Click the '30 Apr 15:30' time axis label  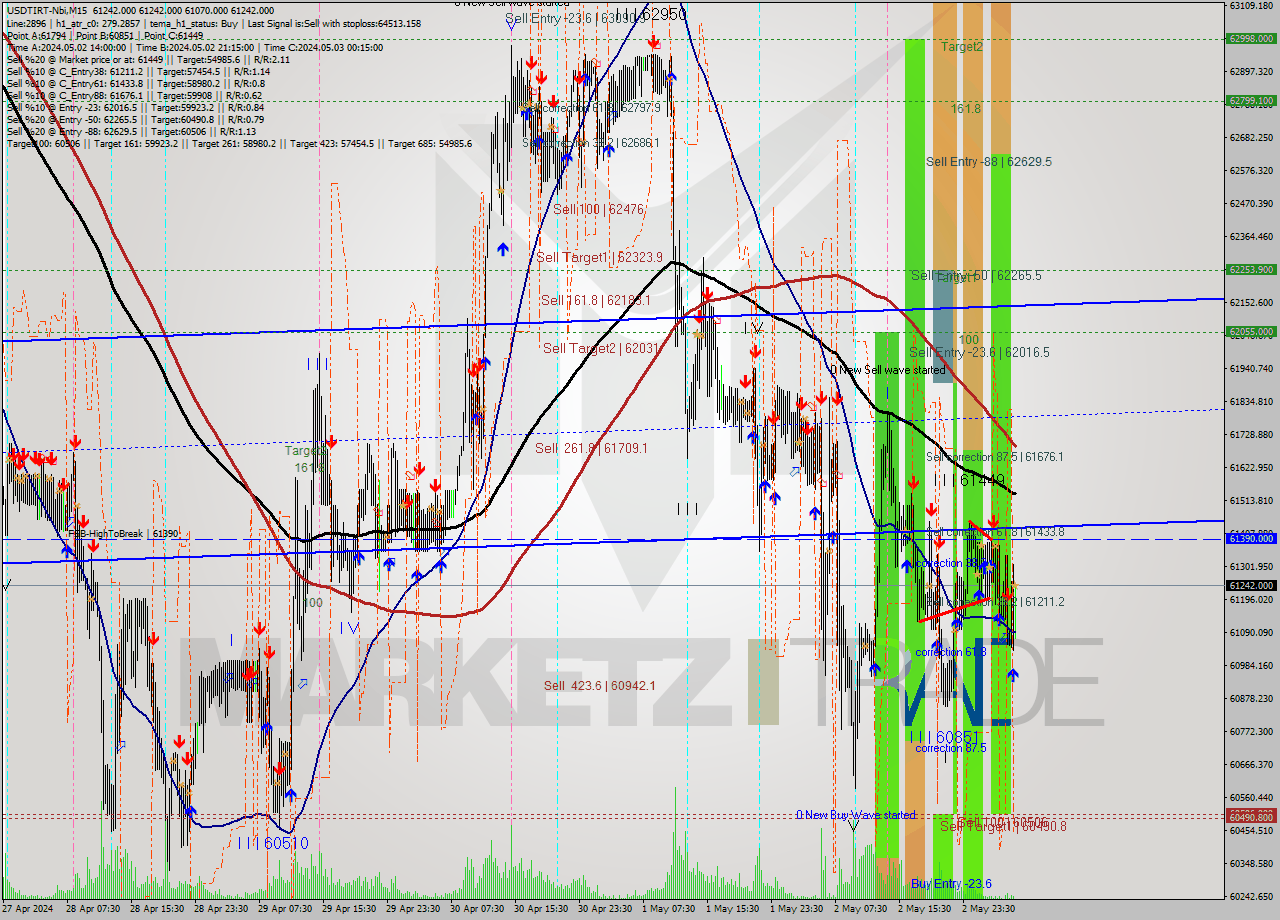(541, 909)
